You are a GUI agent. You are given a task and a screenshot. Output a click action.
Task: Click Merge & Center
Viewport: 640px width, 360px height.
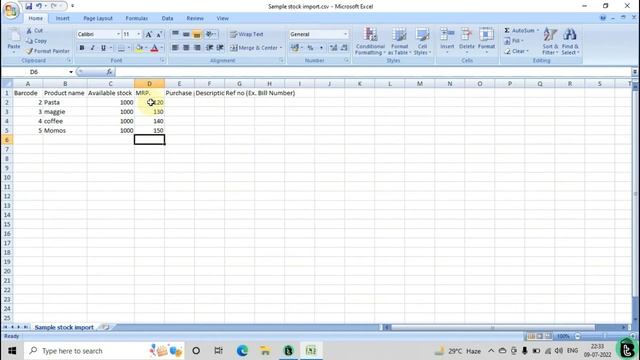[253, 48]
